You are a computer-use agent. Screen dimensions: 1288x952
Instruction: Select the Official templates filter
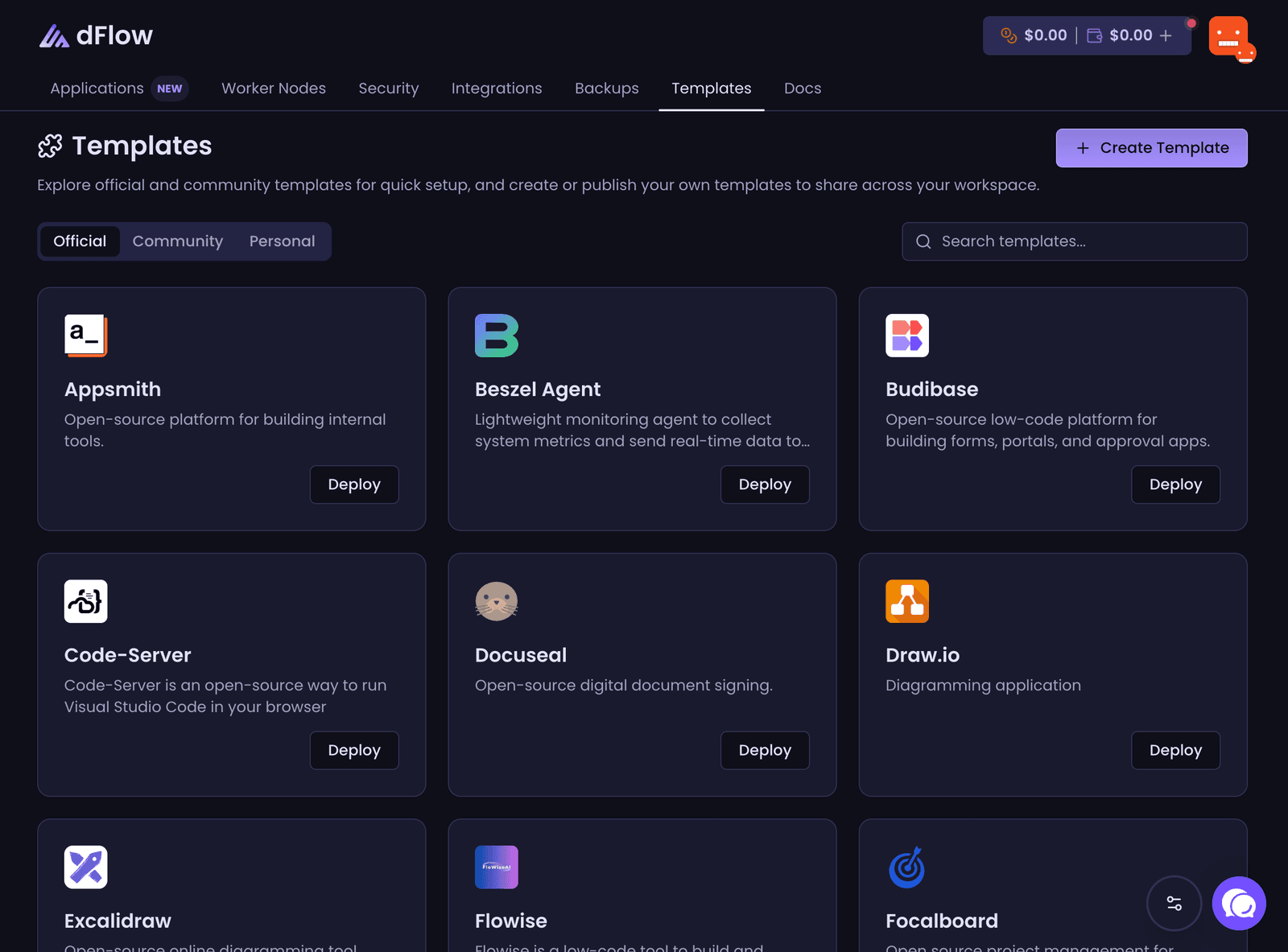click(x=80, y=241)
